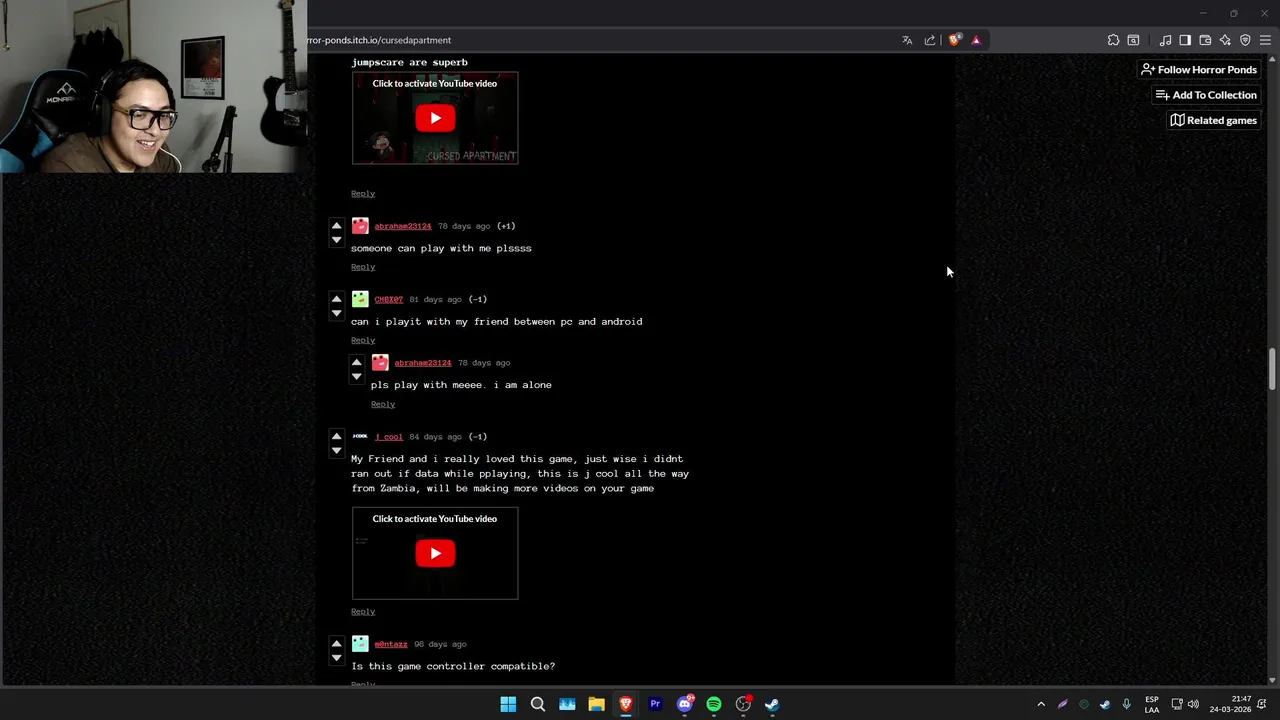Downvote CHBX07's comment
The width and height of the screenshot is (1280, 720).
(x=336, y=313)
